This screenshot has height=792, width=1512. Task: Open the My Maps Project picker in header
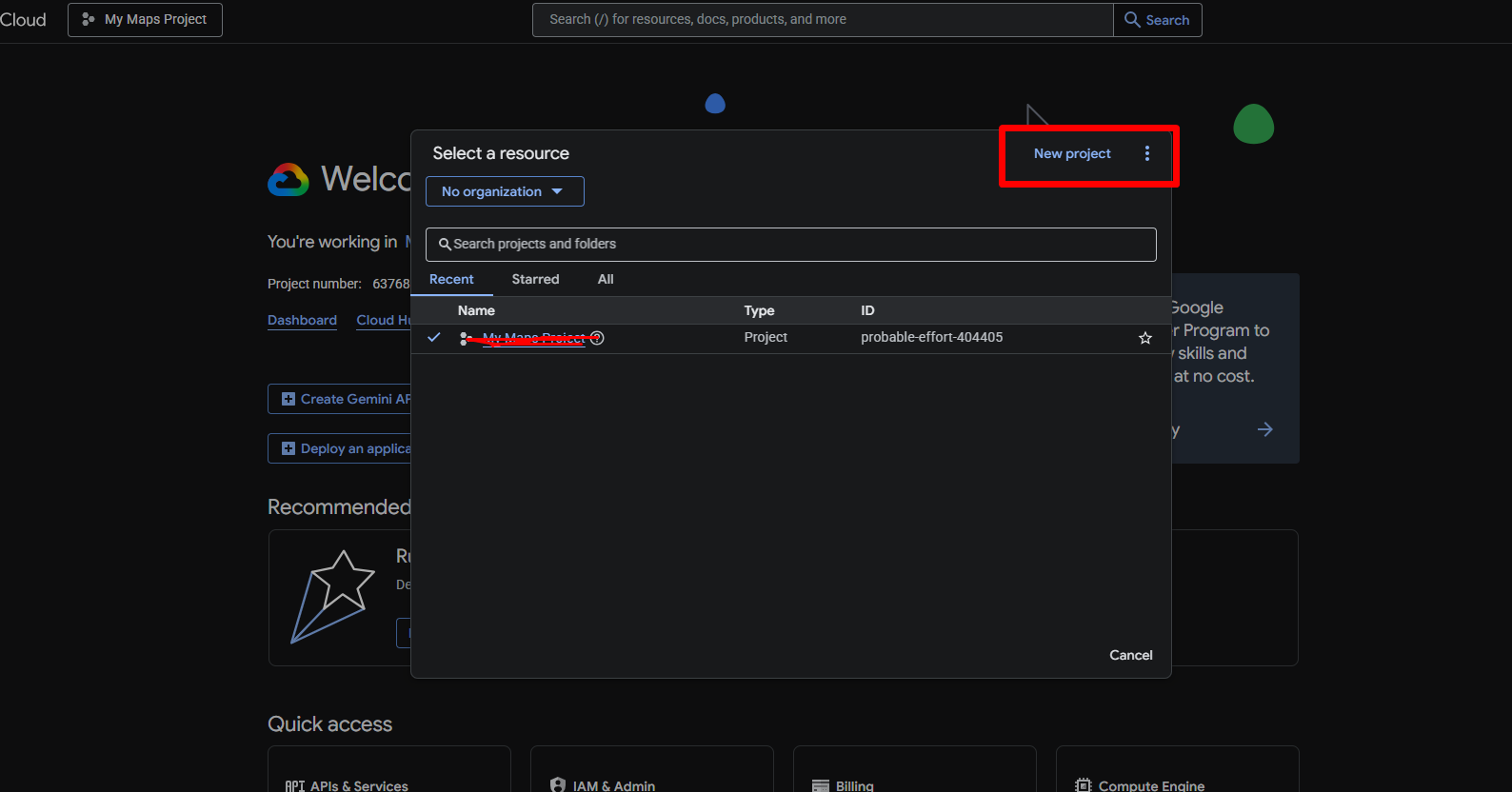pos(145,19)
